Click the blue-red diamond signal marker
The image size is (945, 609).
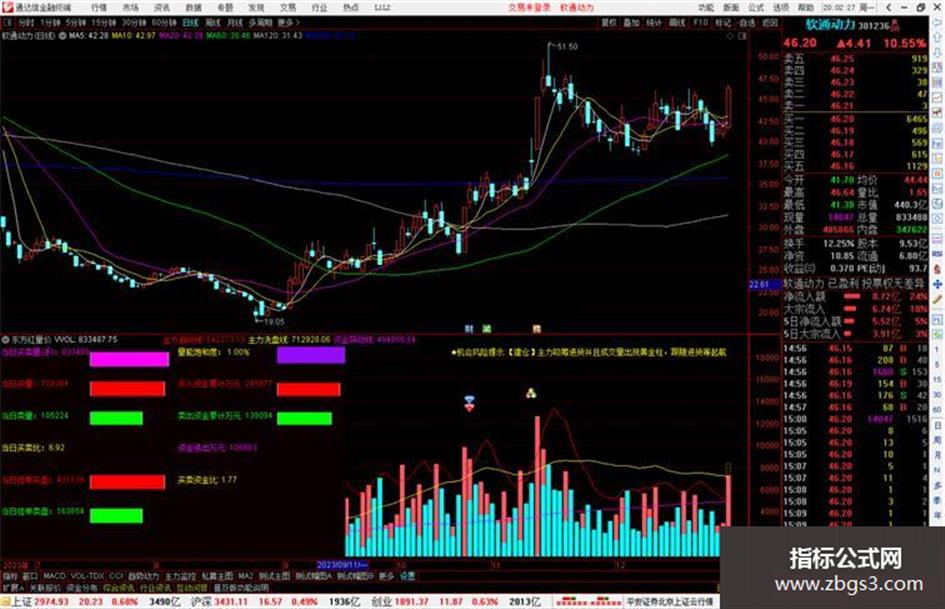469,403
